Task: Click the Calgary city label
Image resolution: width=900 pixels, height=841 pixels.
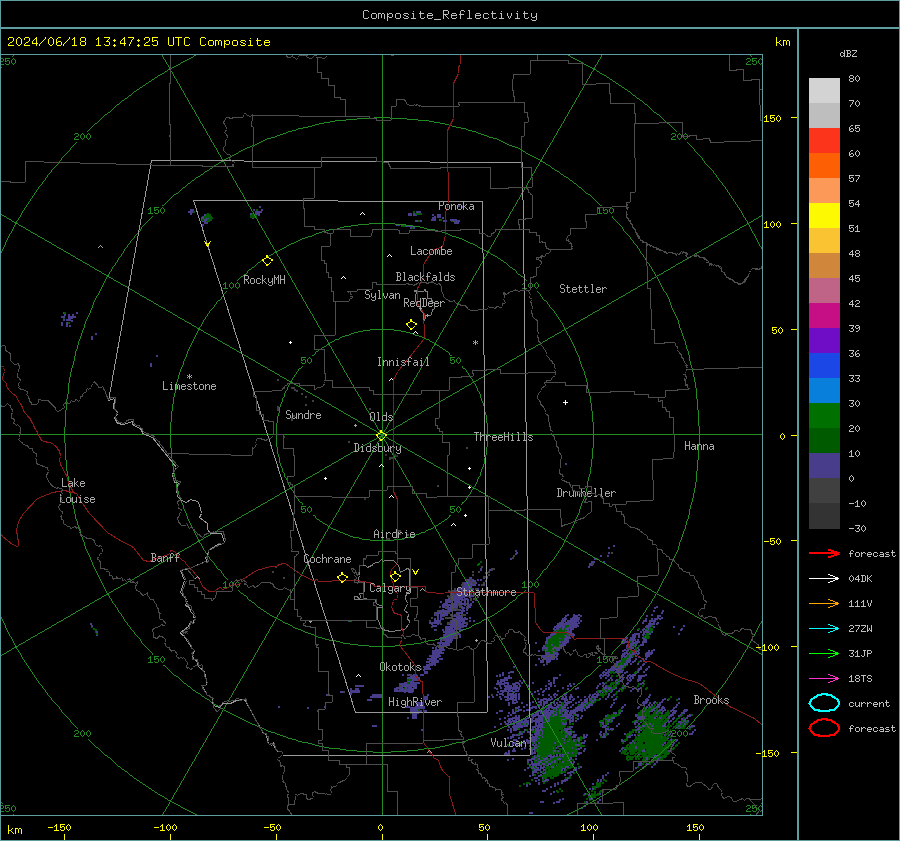Action: click(390, 588)
